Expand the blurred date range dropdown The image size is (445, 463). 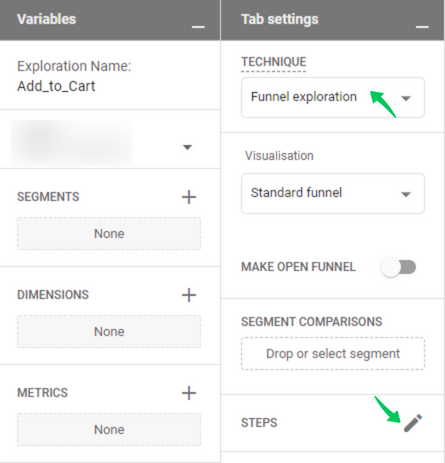click(x=103, y=143)
